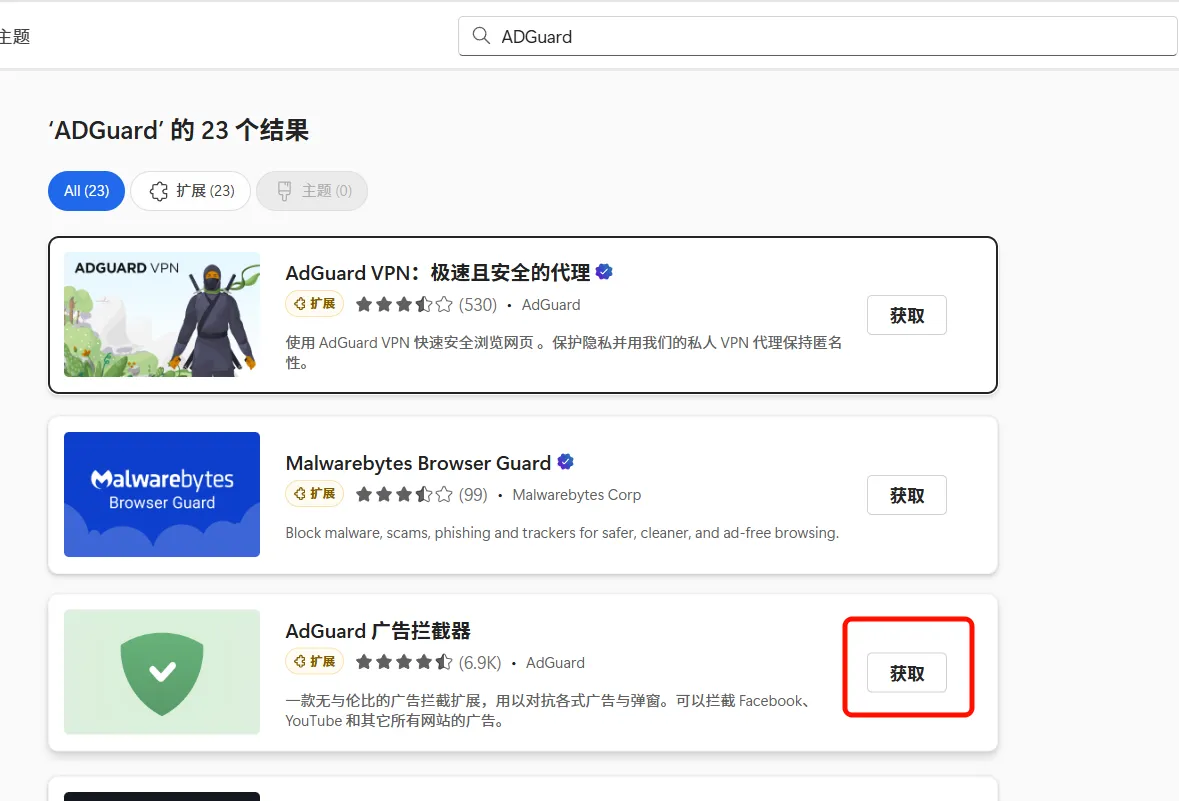Open the Malwarebytes Browser Guard title
This screenshot has height=801, width=1179.
tap(418, 463)
